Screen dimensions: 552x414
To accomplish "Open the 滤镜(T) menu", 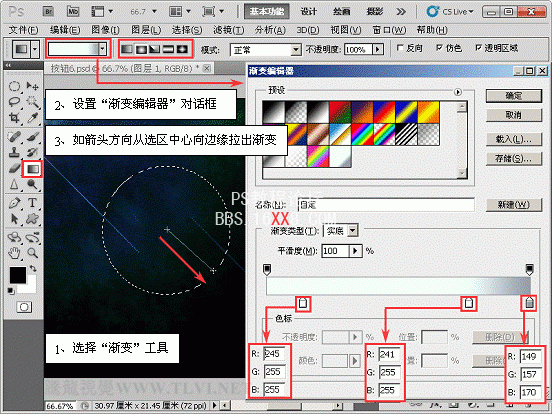I will tap(228, 30).
